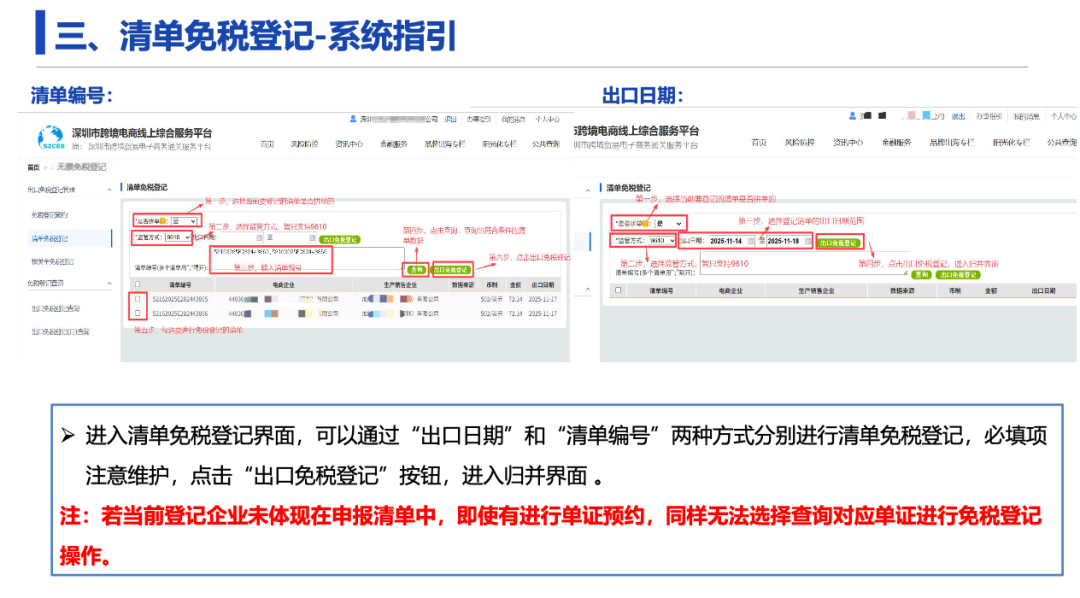
Task: Click 出口免税登记 button beside the 2025-11-18 date
Action: (838, 242)
